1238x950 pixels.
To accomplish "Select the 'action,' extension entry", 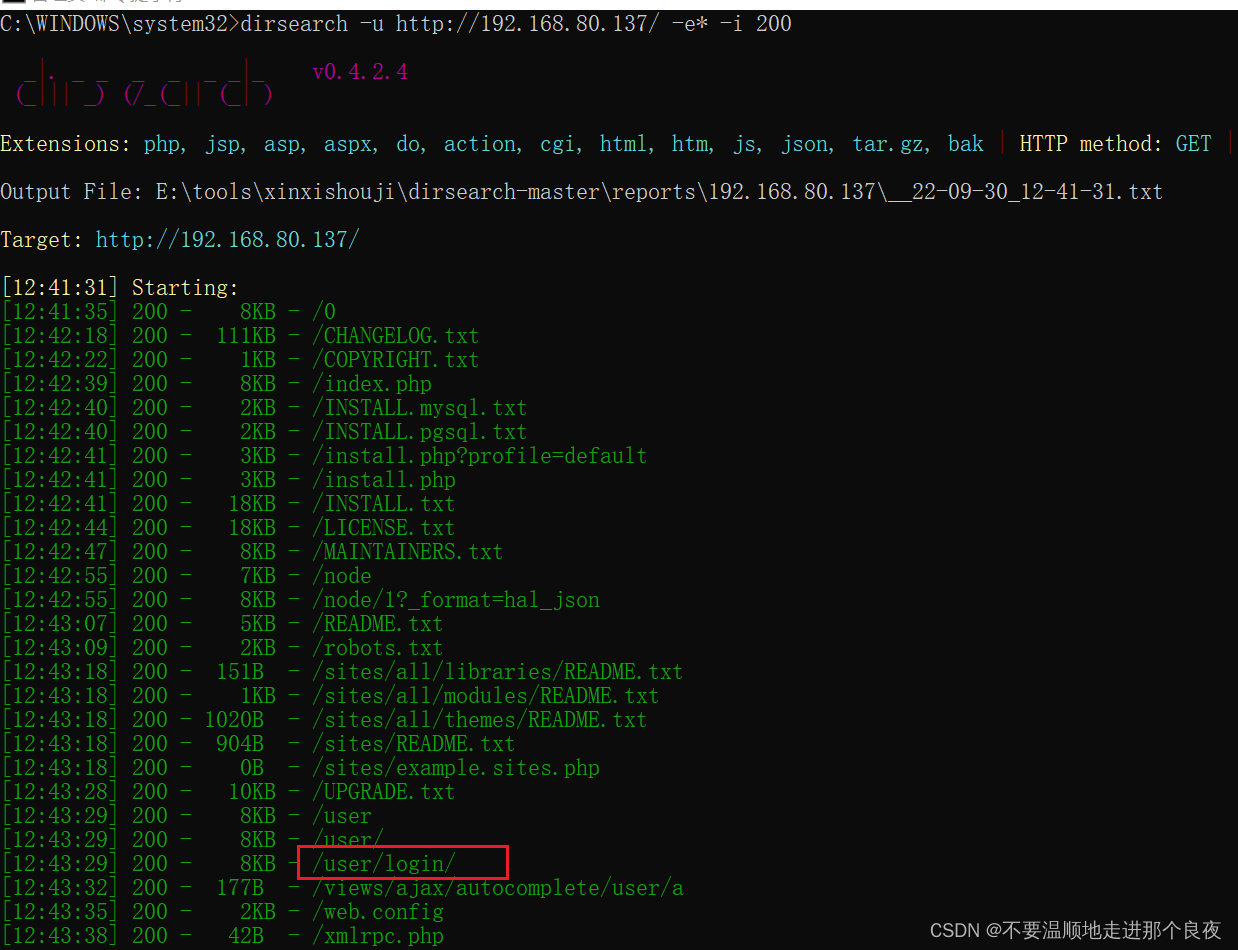I will pos(483,144).
